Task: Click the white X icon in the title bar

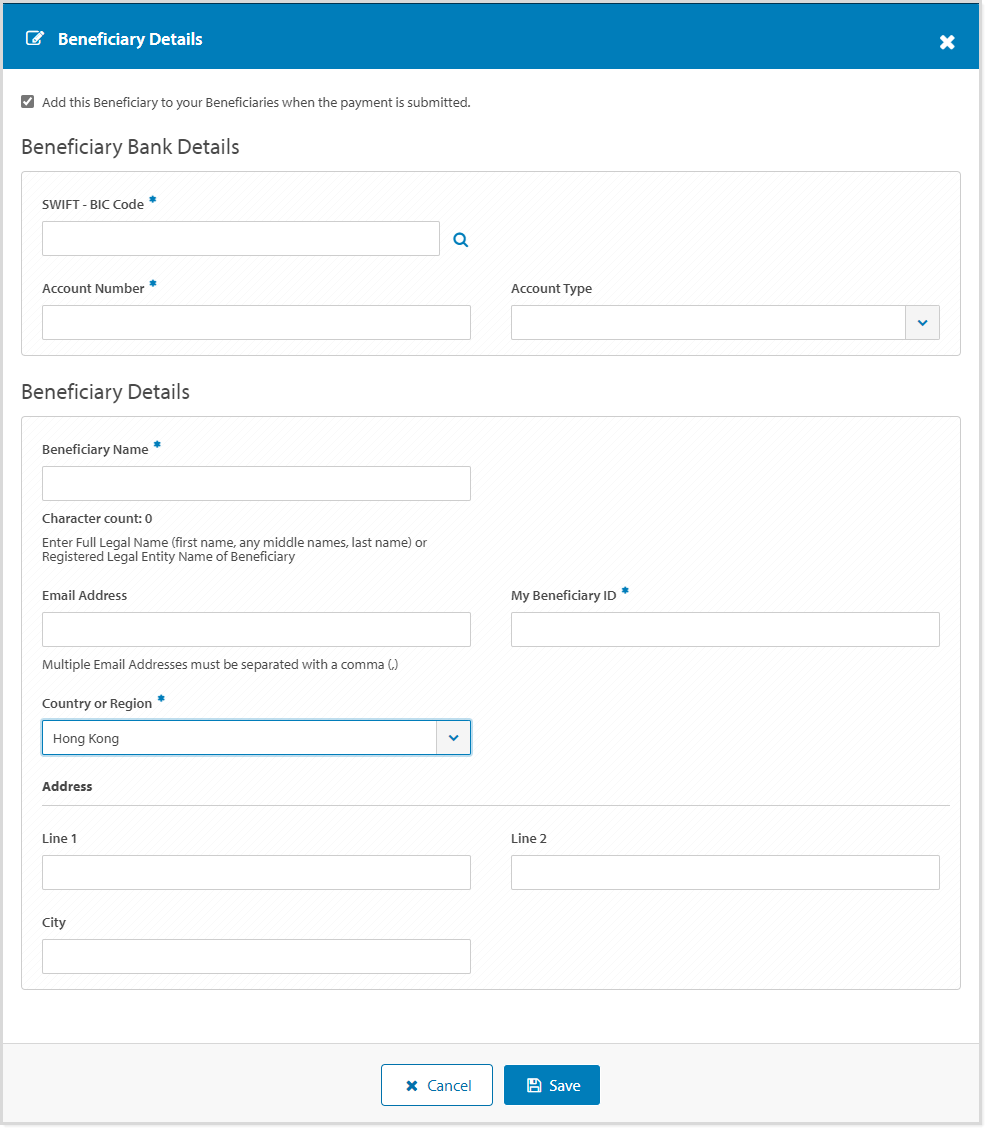Action: point(946,41)
